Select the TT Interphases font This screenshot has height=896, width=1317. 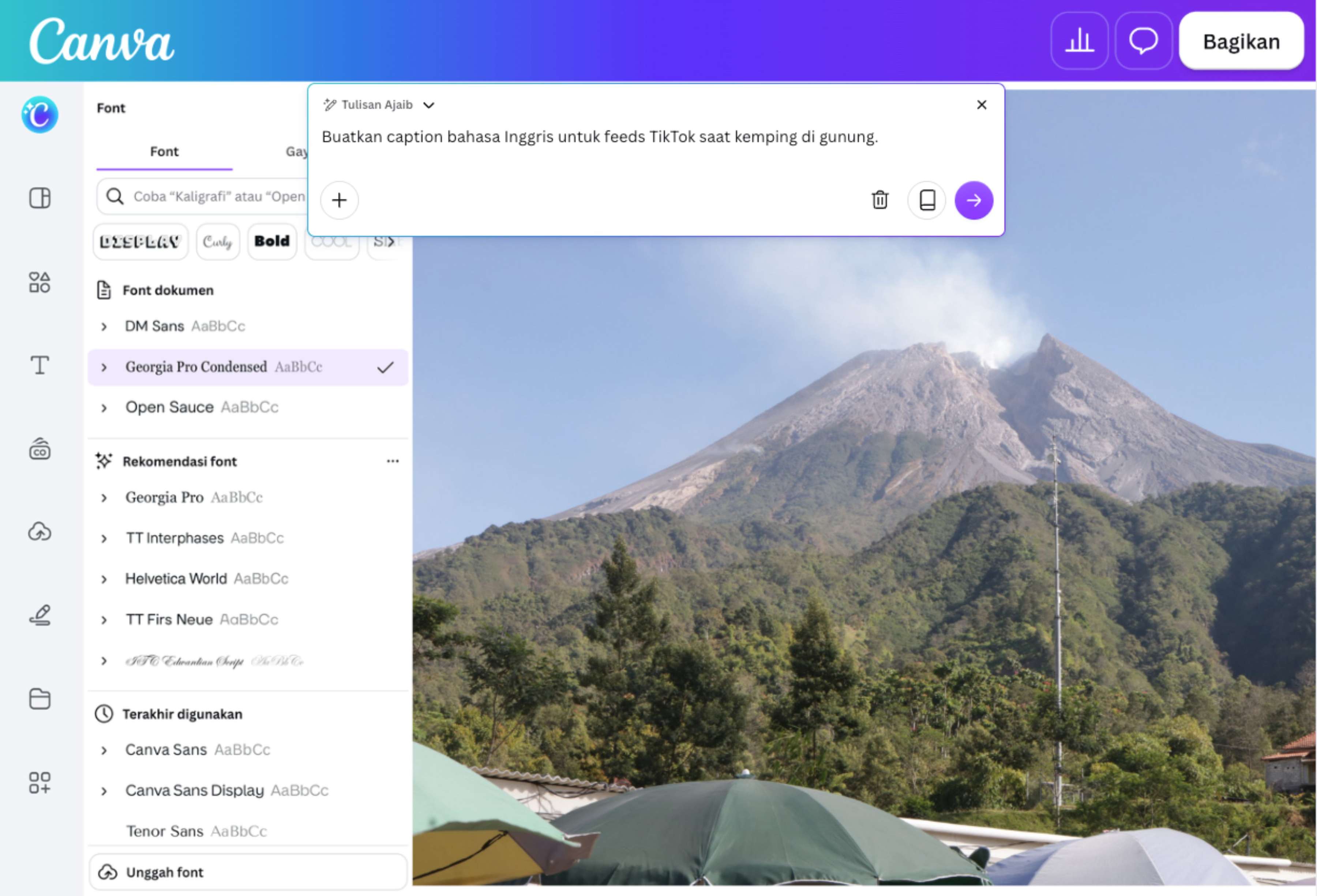pos(248,539)
